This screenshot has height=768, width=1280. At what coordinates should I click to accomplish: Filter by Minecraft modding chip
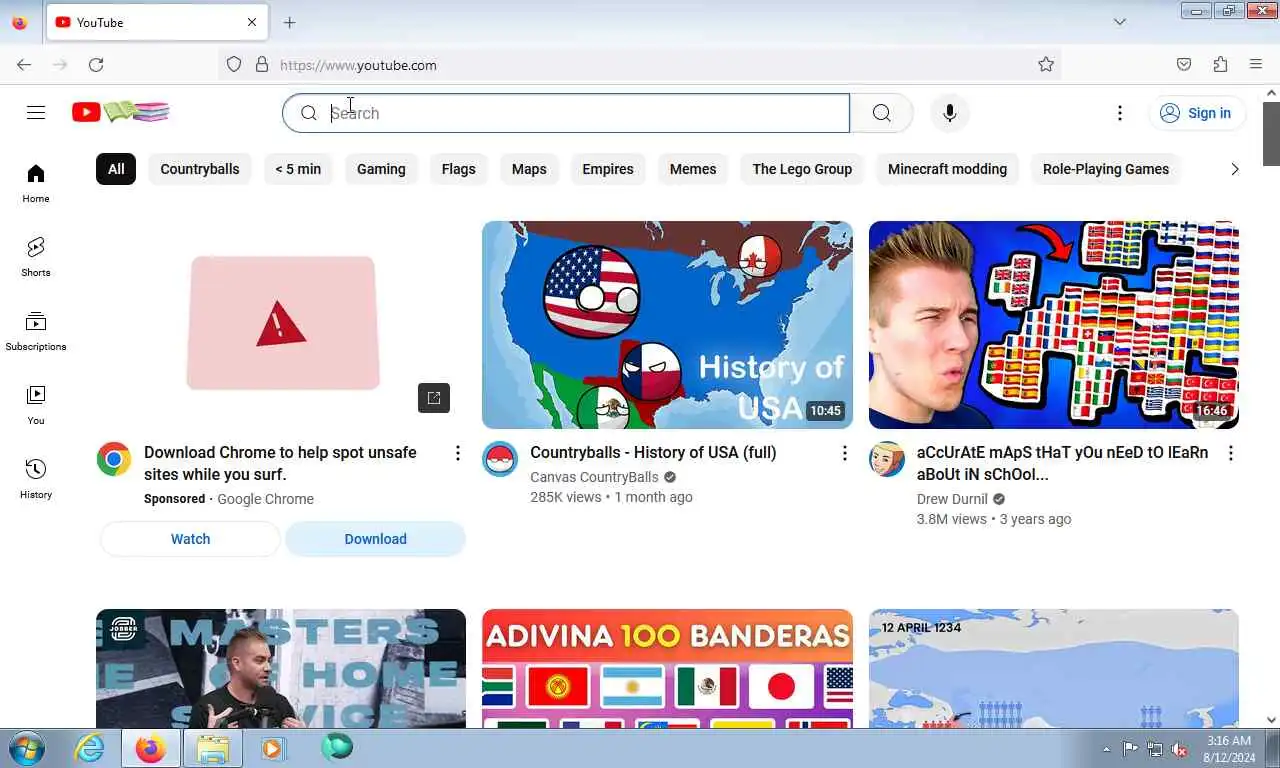(947, 169)
